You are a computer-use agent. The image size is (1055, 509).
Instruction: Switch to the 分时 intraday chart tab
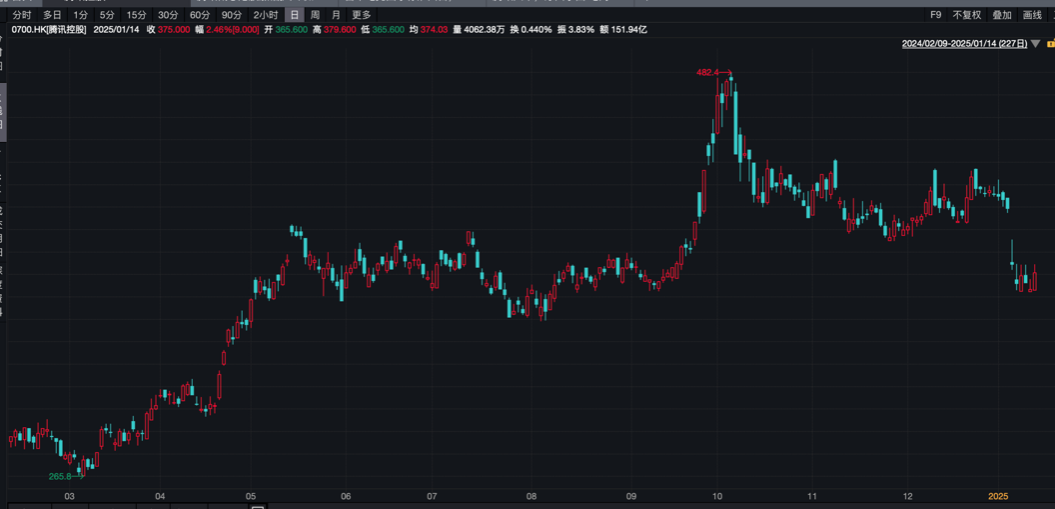22,15
